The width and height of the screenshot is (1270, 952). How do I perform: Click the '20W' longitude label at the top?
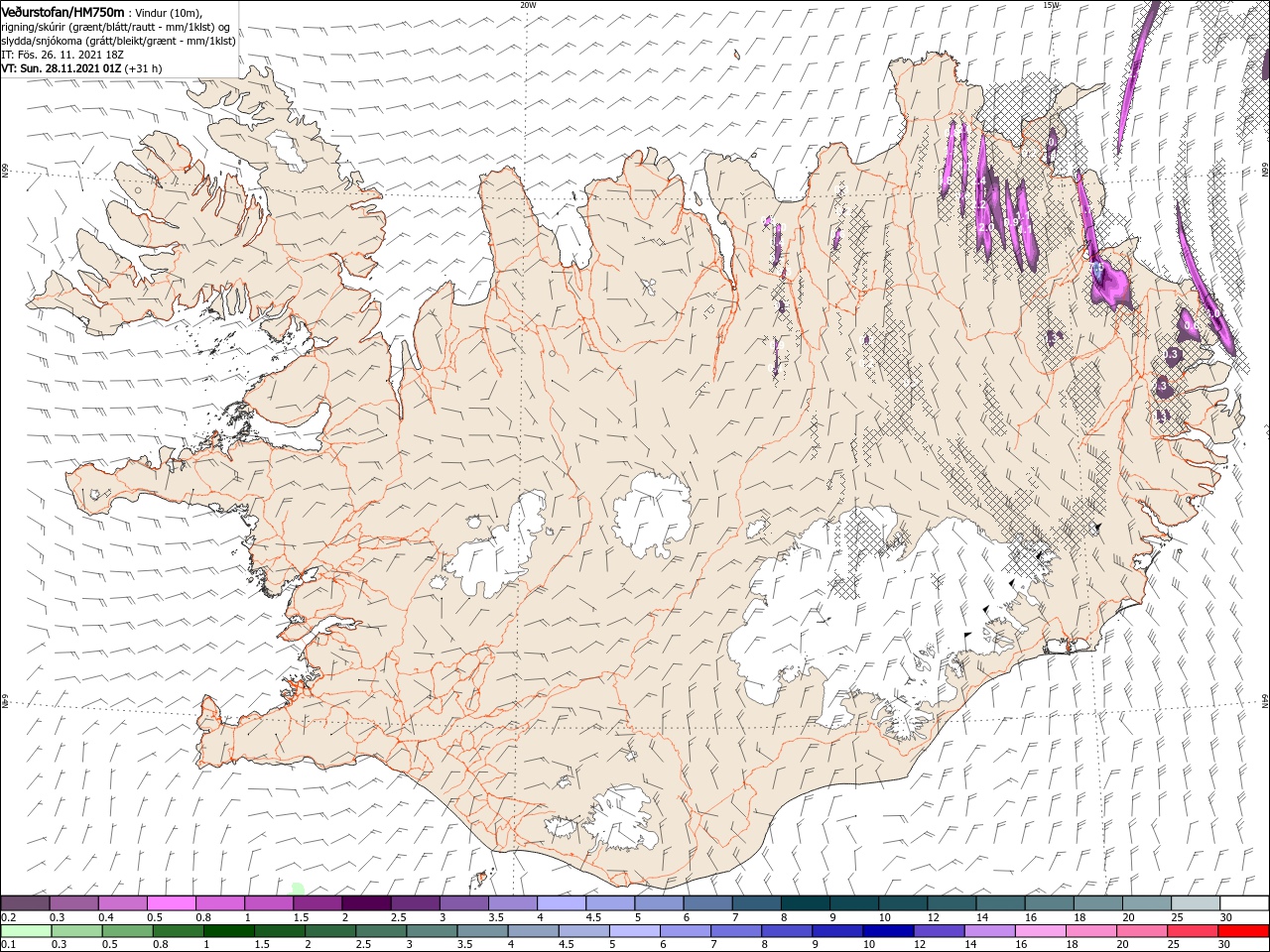527,5
